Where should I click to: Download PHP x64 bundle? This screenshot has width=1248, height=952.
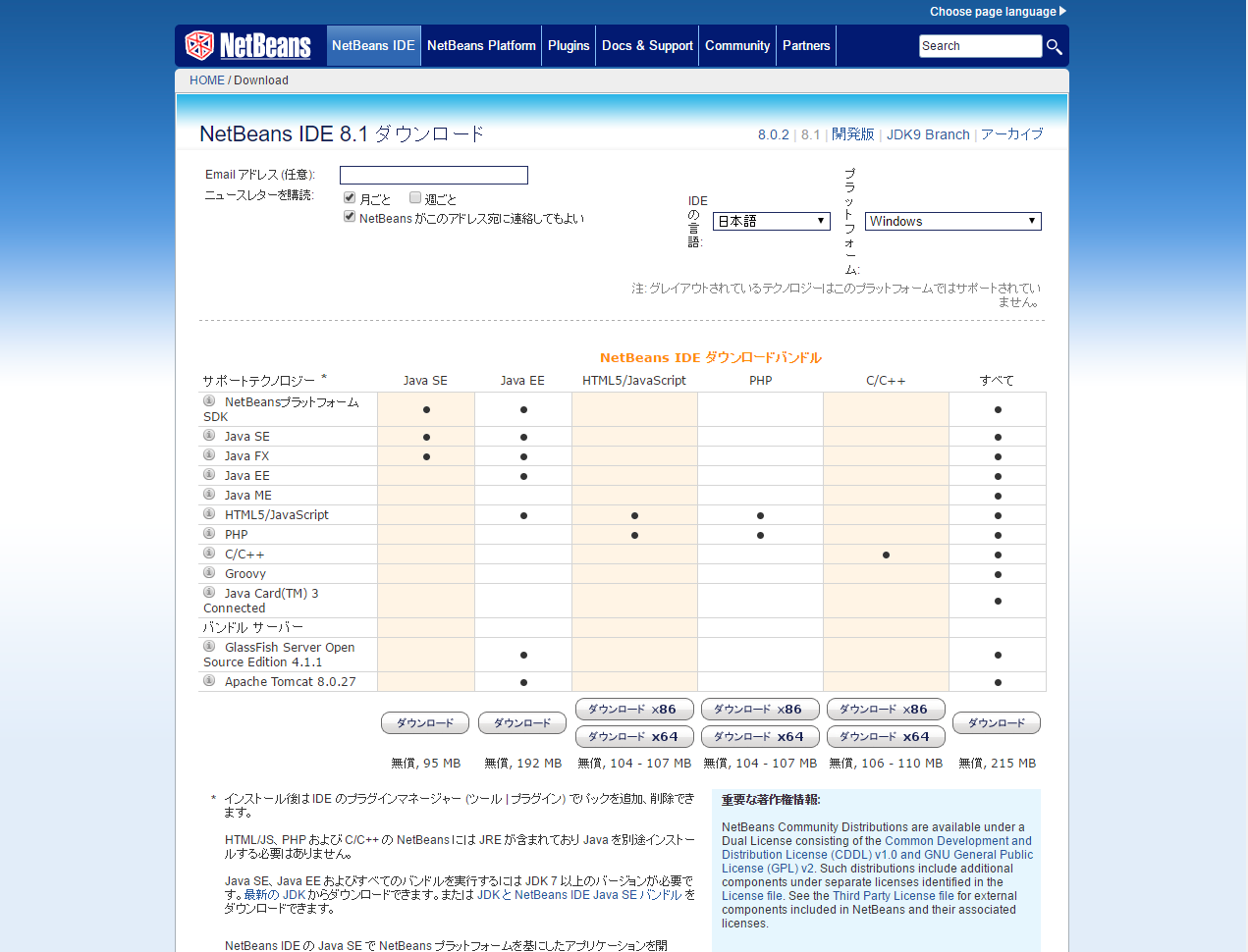[760, 737]
